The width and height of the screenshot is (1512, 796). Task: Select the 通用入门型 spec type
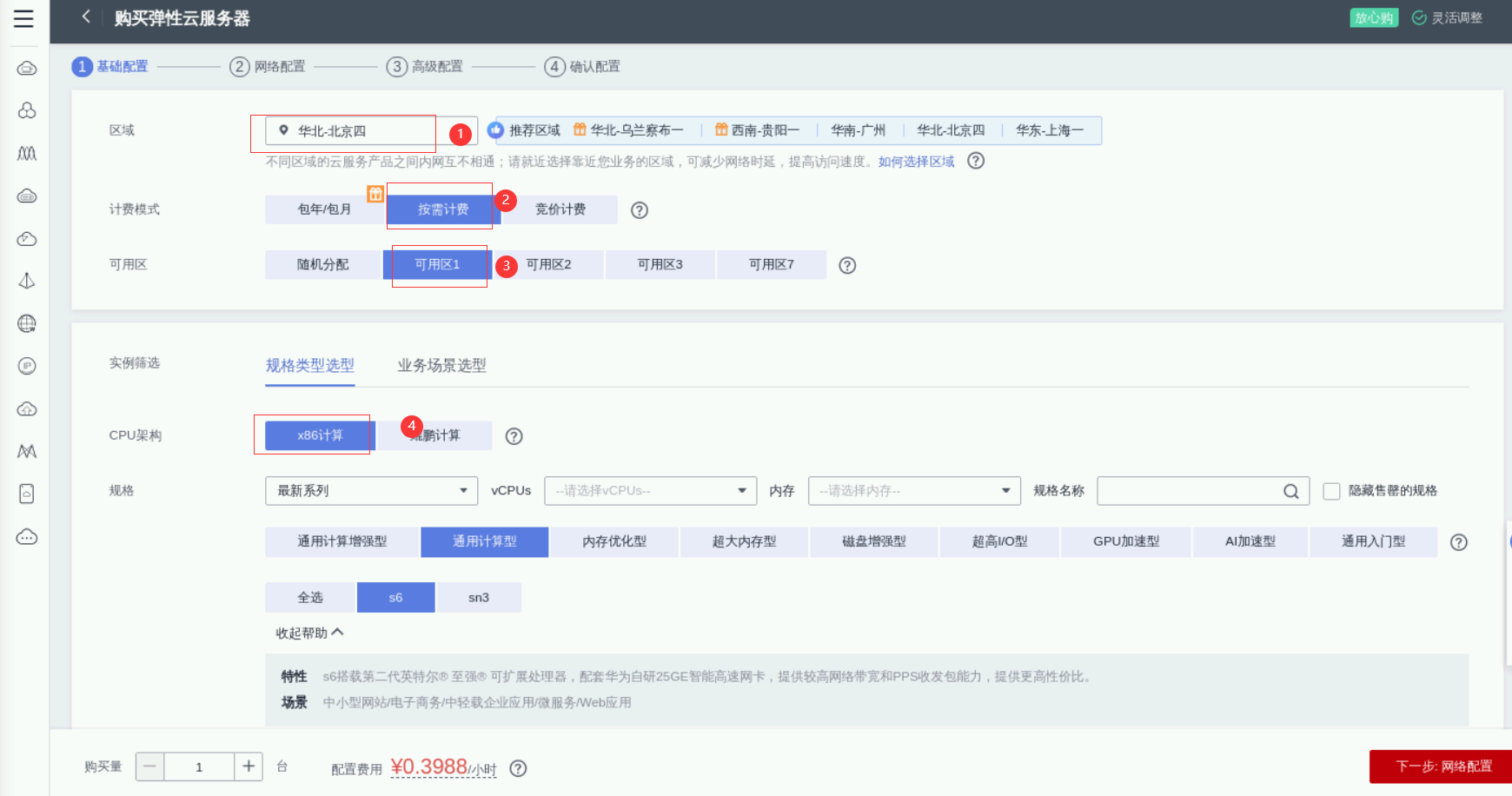1373,541
